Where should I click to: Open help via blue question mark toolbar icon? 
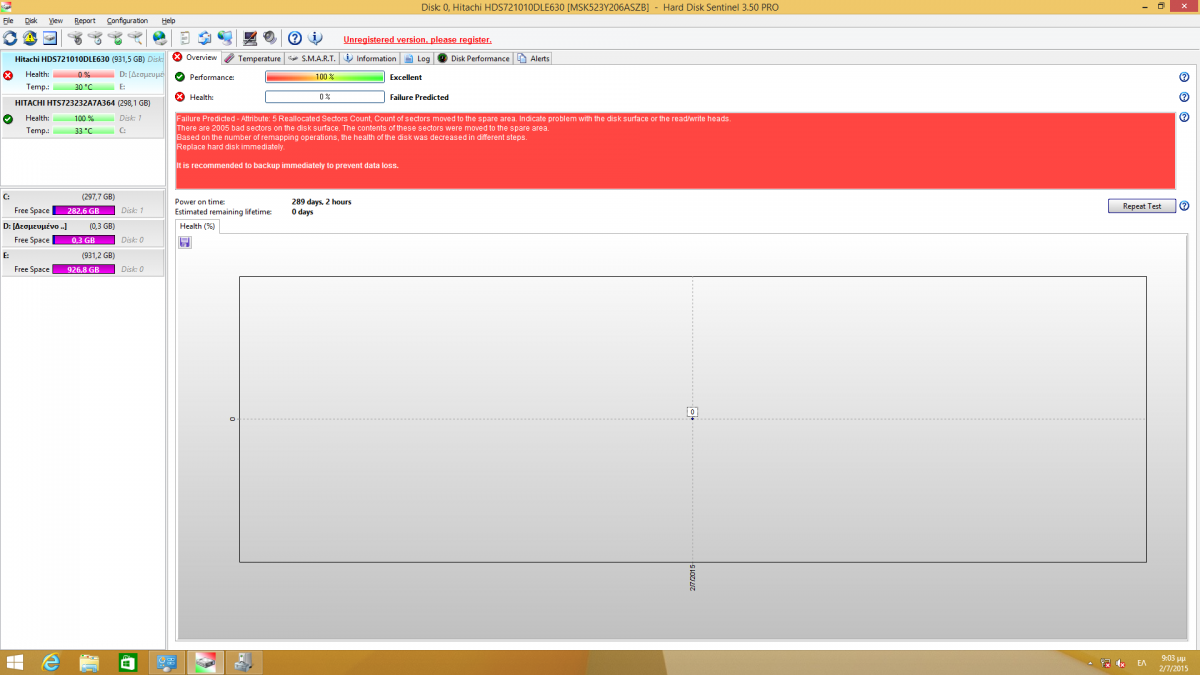click(295, 38)
